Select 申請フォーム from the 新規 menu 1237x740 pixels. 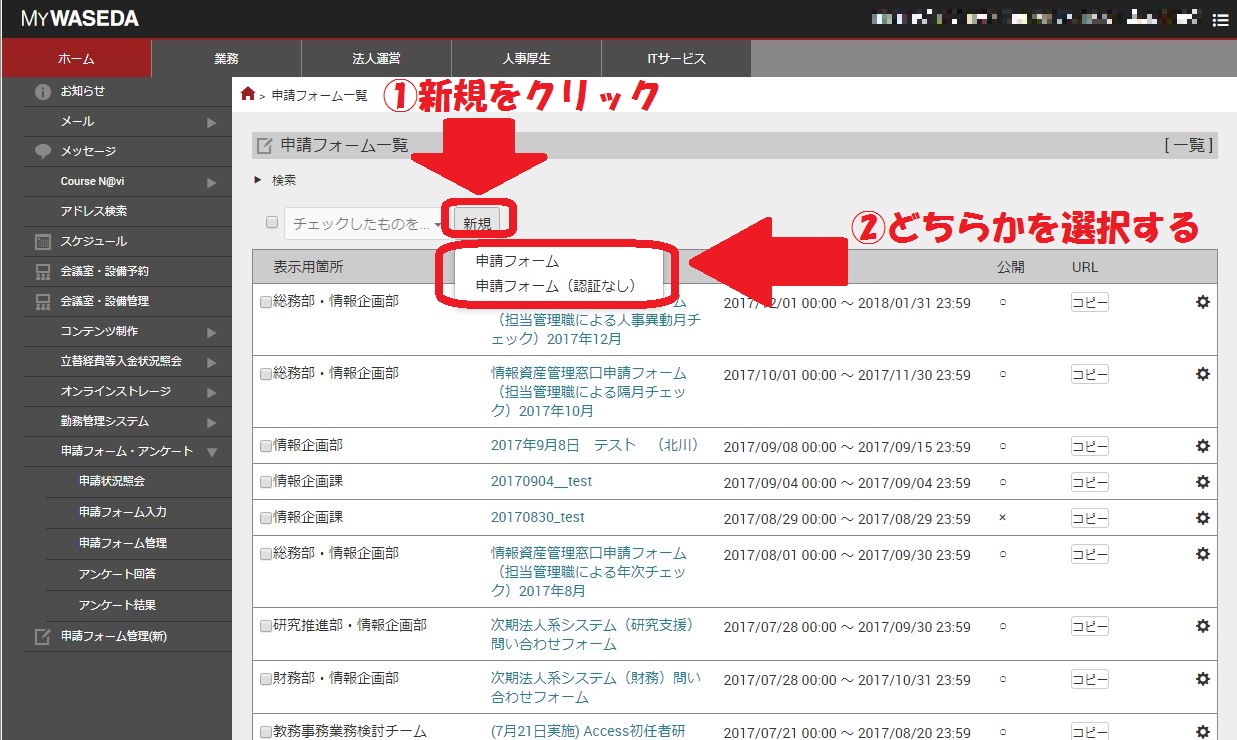tap(517, 262)
